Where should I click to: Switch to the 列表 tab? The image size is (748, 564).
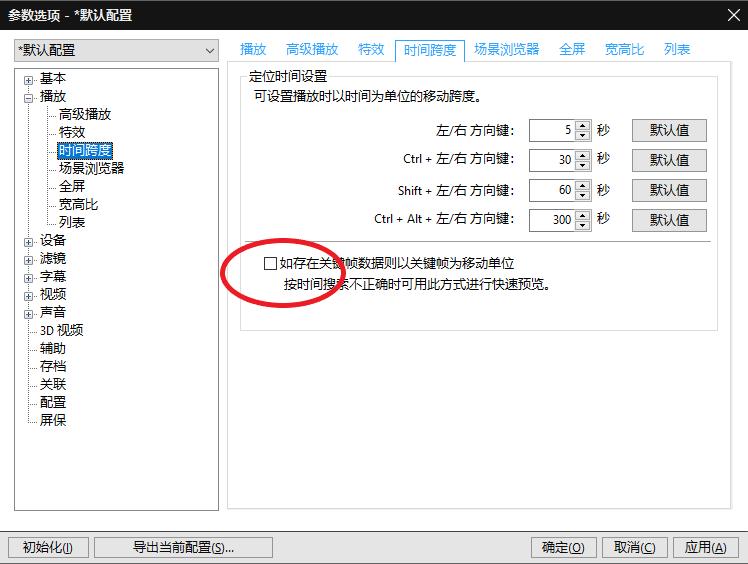click(x=677, y=49)
